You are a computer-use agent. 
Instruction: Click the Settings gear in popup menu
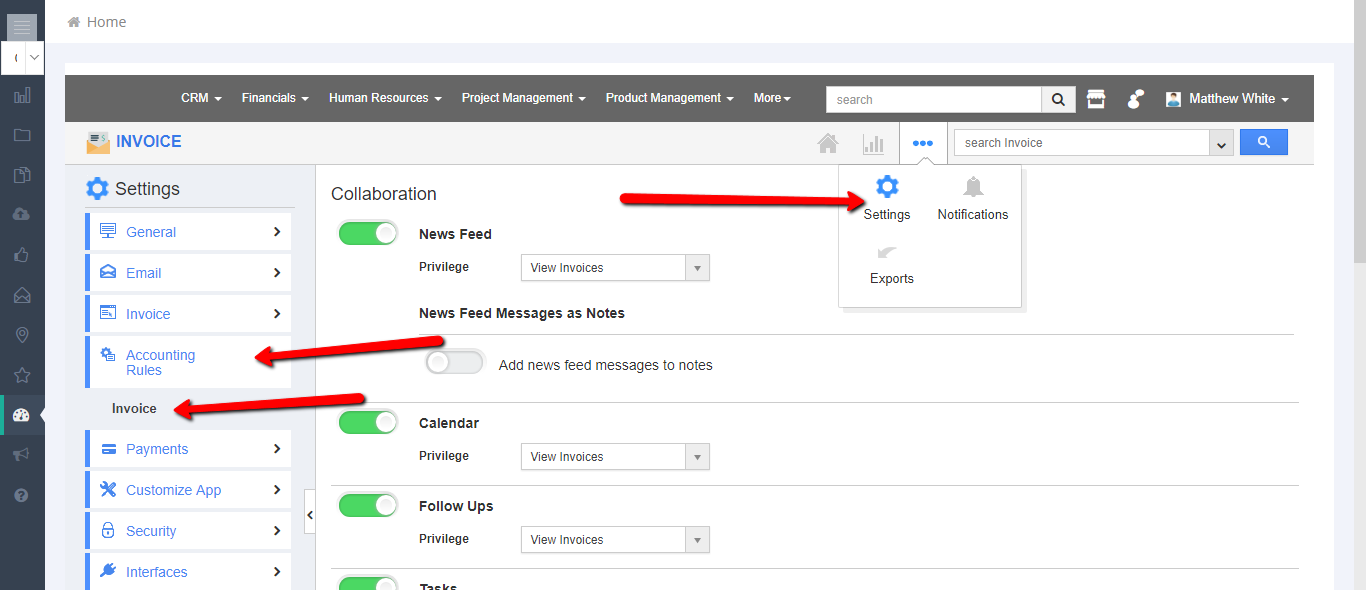(x=887, y=187)
